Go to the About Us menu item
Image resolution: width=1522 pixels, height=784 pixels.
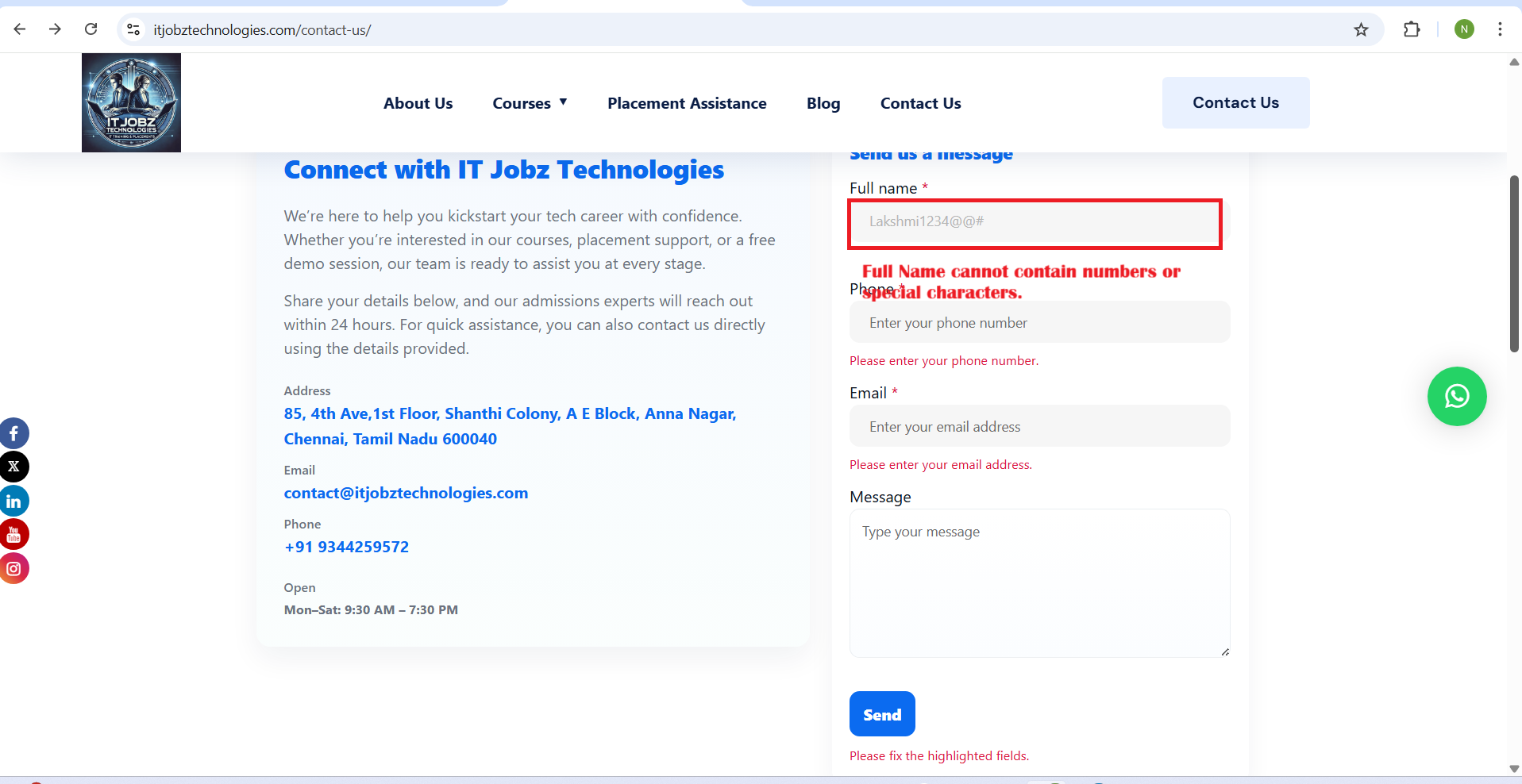418,103
